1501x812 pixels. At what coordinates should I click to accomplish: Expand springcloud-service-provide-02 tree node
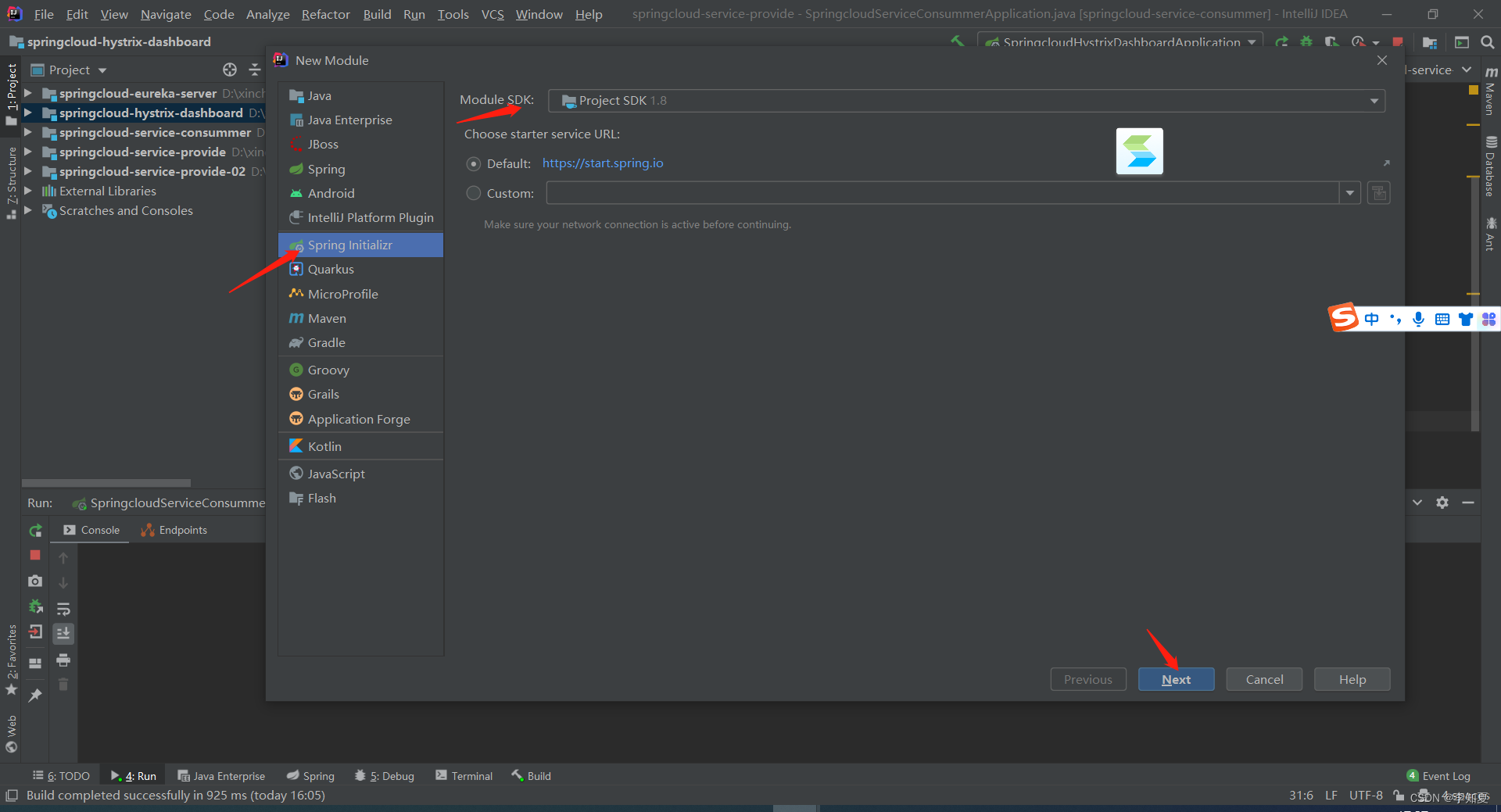click(28, 171)
